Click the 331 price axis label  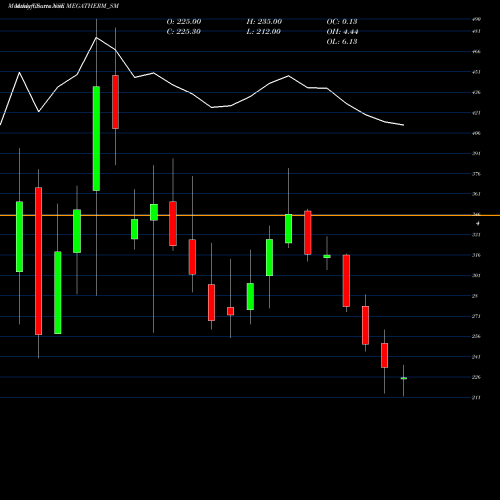tap(476, 235)
